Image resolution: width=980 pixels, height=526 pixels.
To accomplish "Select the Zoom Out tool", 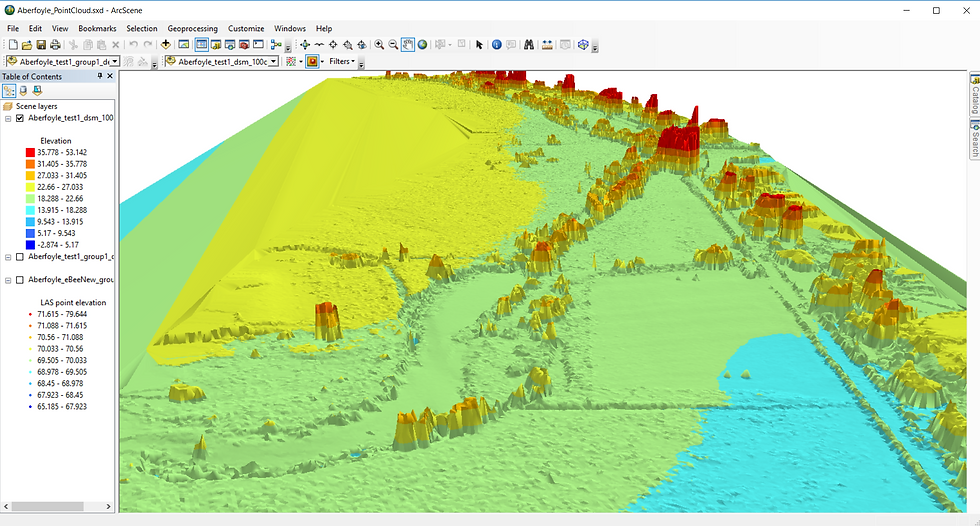I will point(393,44).
